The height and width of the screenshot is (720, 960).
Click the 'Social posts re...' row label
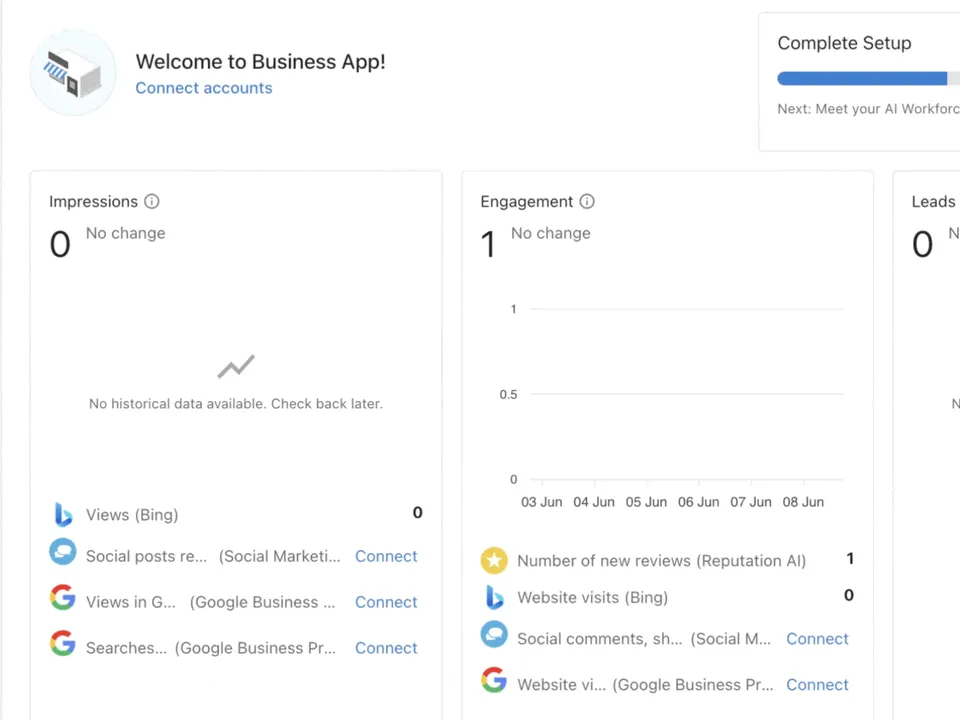(x=146, y=557)
